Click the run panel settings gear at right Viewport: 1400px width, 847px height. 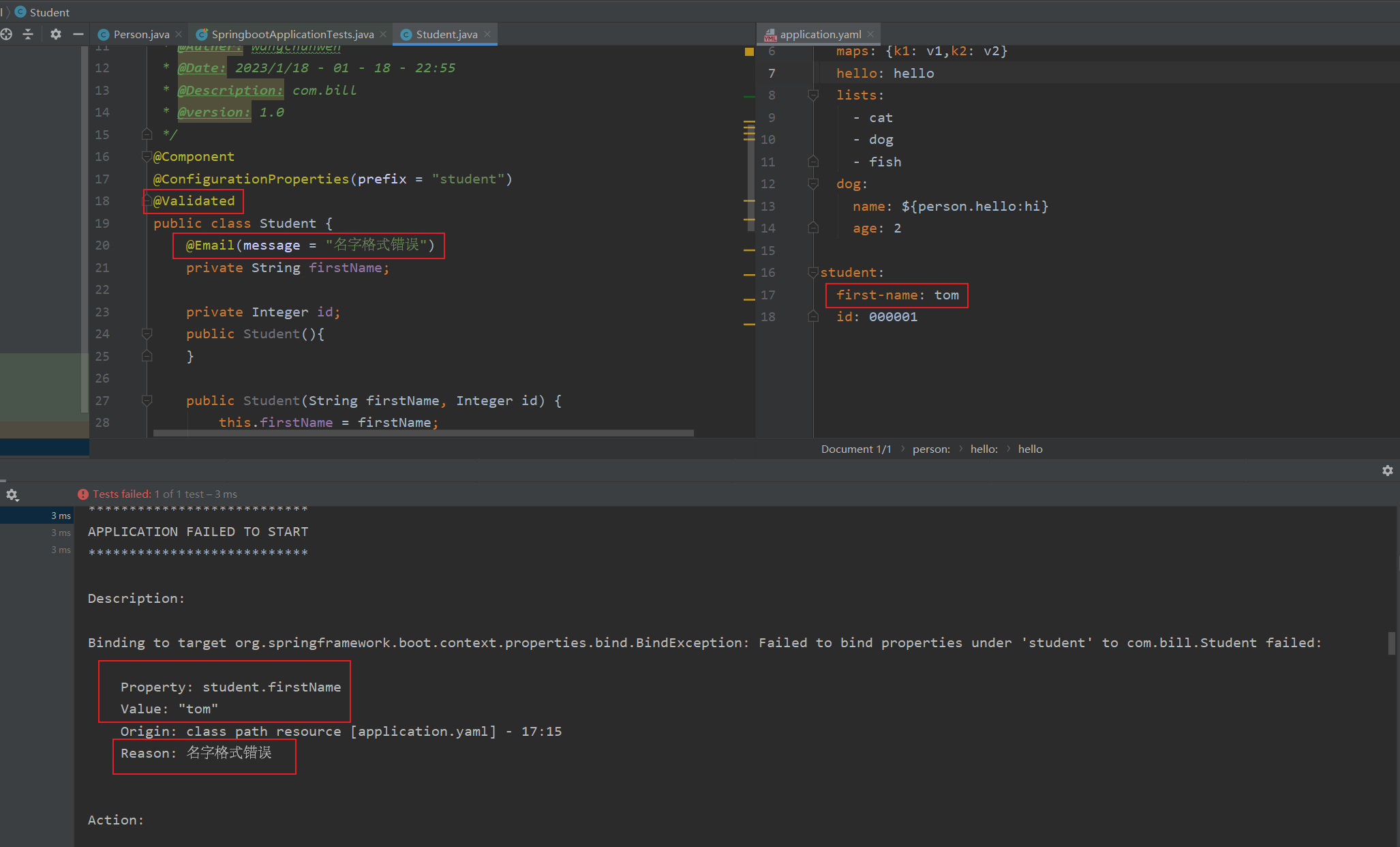(1387, 471)
